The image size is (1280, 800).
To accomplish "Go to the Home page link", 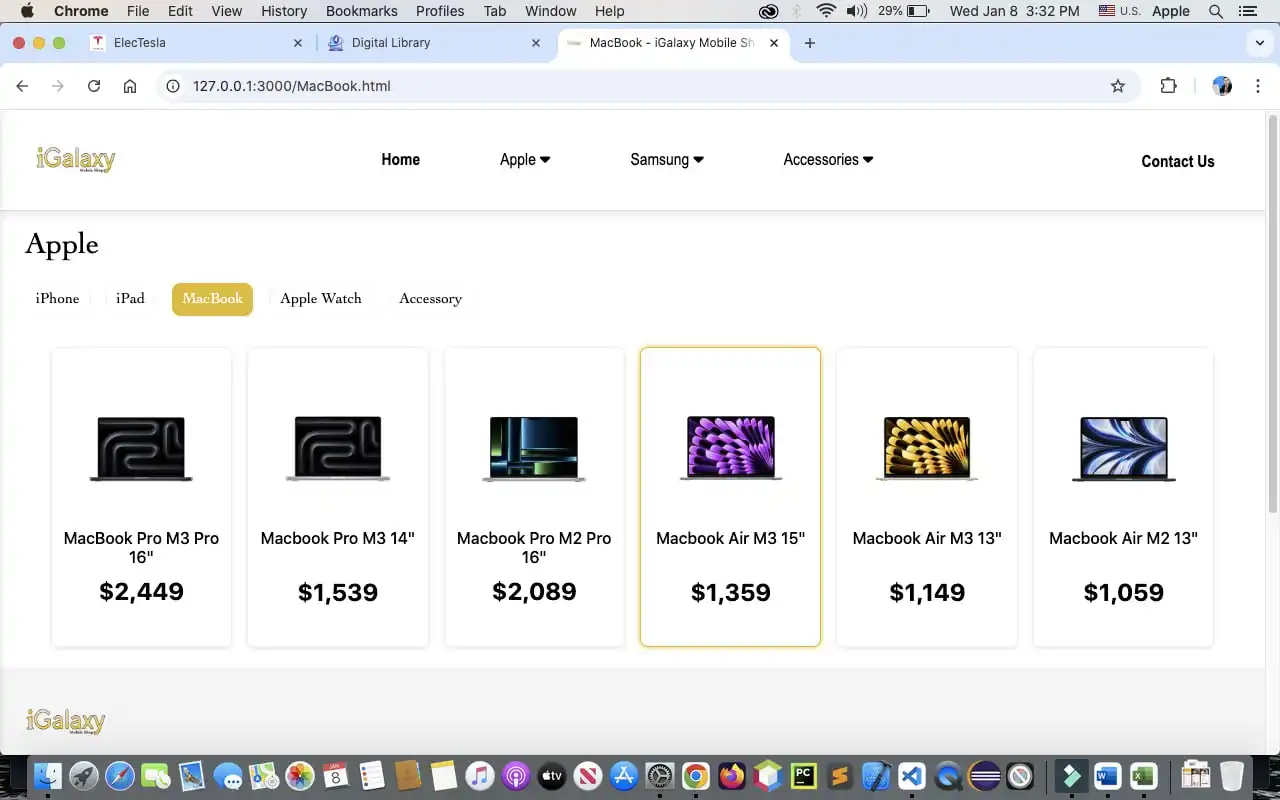I will coord(400,159).
